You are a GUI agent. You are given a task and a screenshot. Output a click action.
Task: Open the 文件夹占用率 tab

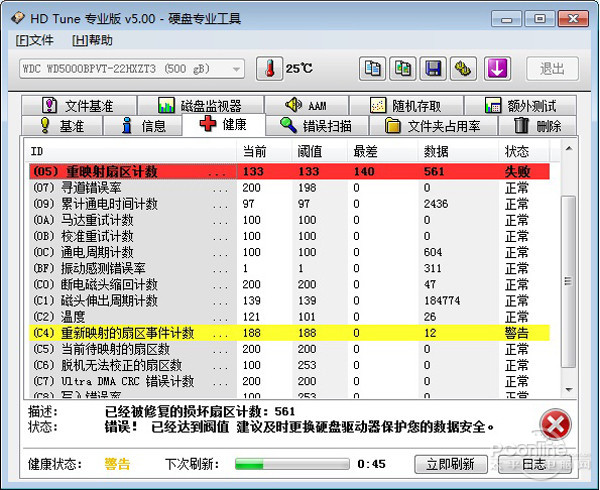[433, 126]
